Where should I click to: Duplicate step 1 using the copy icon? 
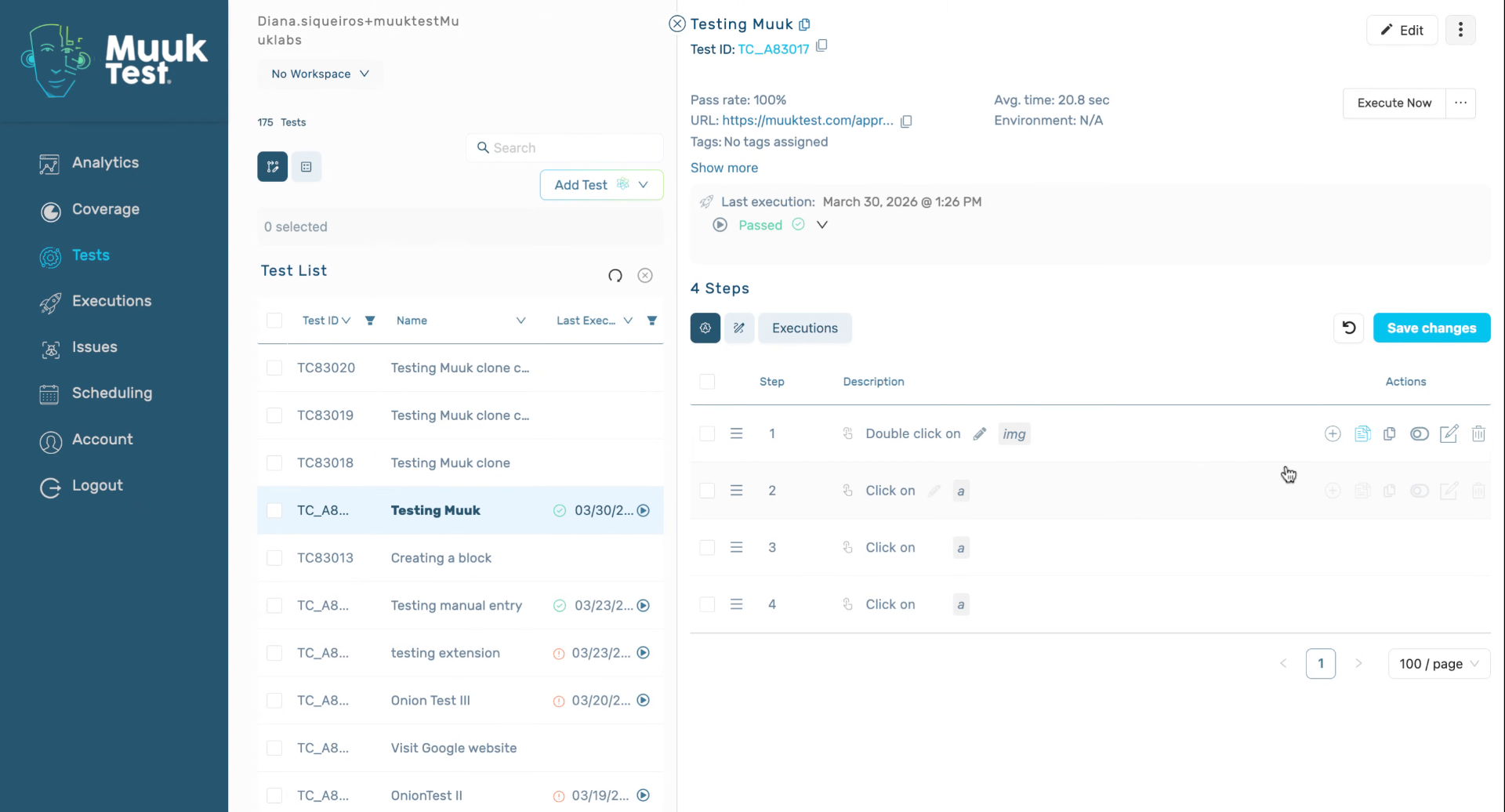tap(1390, 434)
